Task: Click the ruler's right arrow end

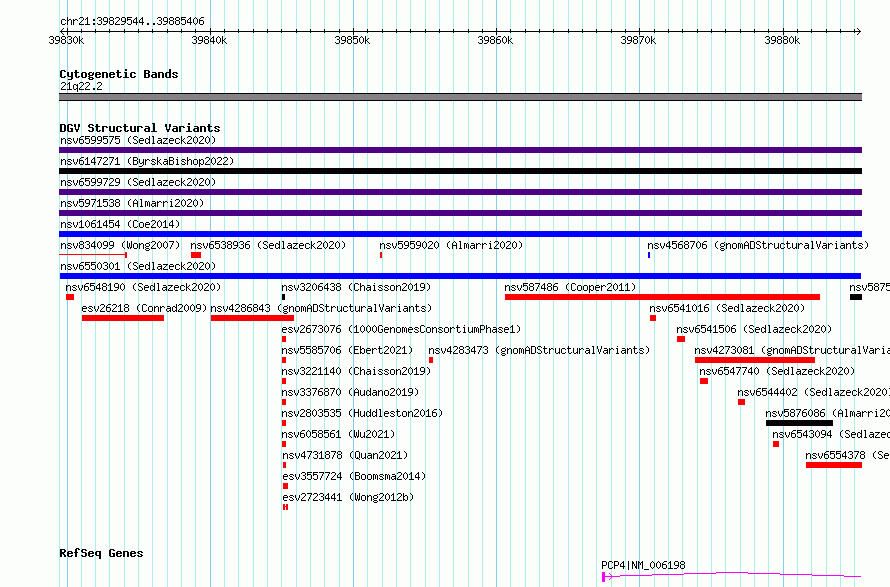Action: tap(858, 32)
